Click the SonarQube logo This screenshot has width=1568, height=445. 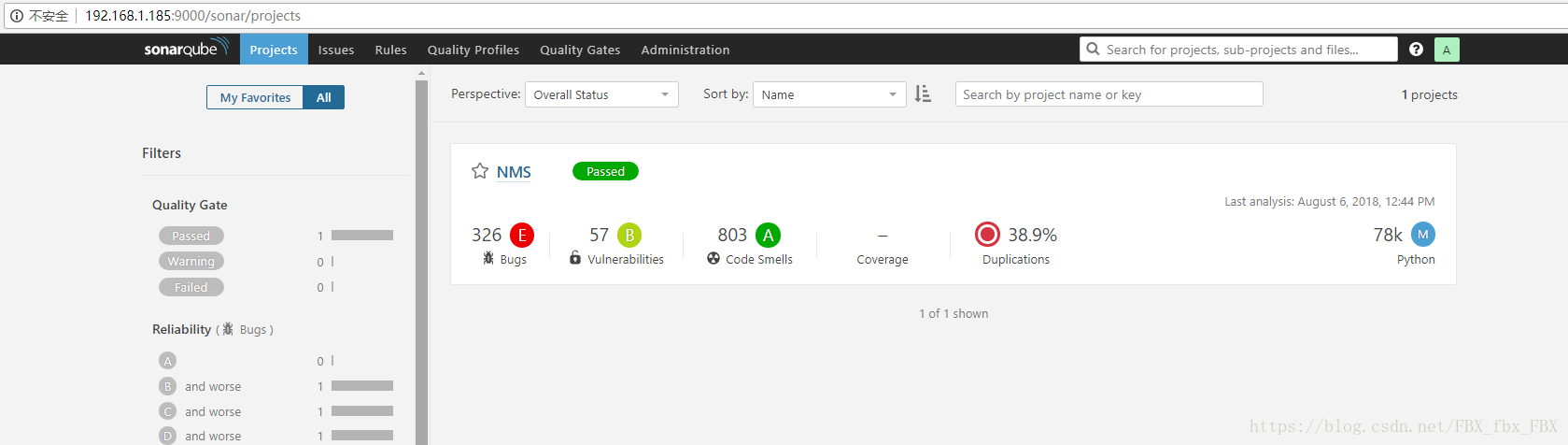point(186,49)
